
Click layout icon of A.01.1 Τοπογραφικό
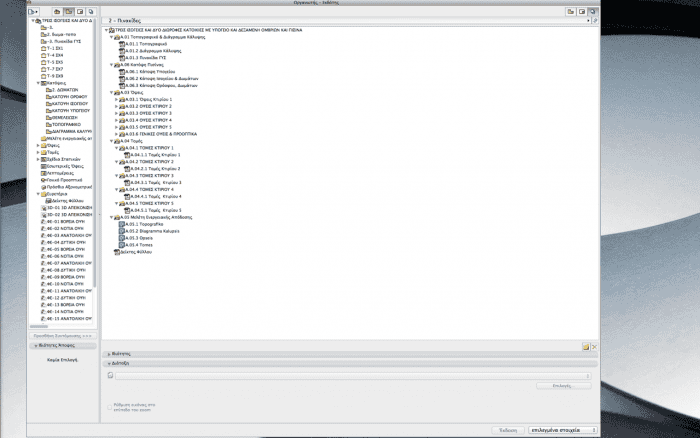pyautogui.click(x=122, y=44)
